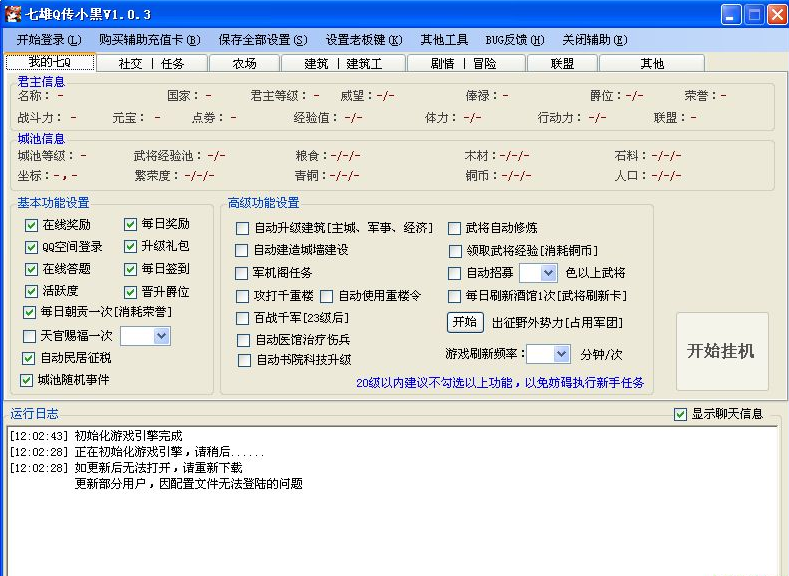
Task: Enable 攻打千重楼 checkbox
Action: coord(243,296)
